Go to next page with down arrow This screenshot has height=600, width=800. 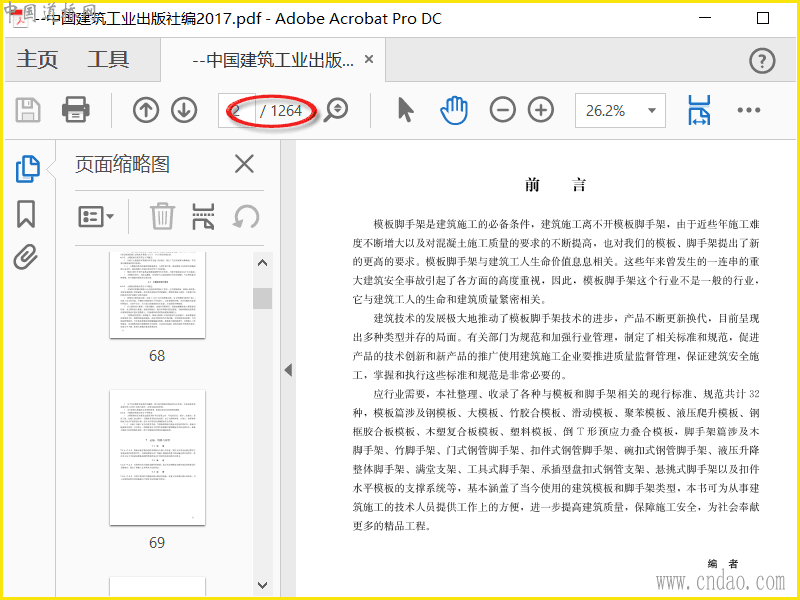click(x=184, y=110)
